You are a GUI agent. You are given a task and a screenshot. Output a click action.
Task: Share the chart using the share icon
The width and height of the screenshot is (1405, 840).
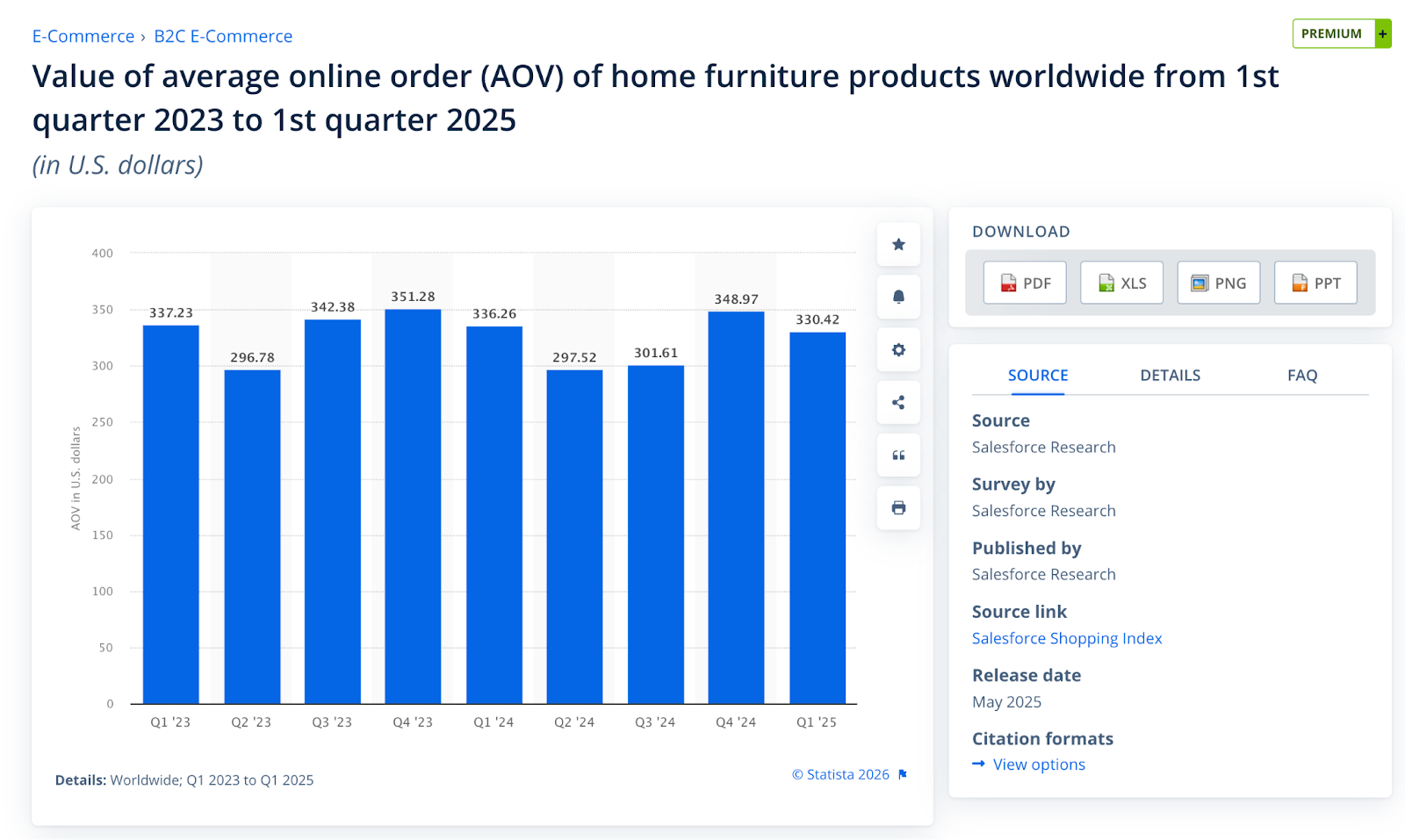click(897, 402)
